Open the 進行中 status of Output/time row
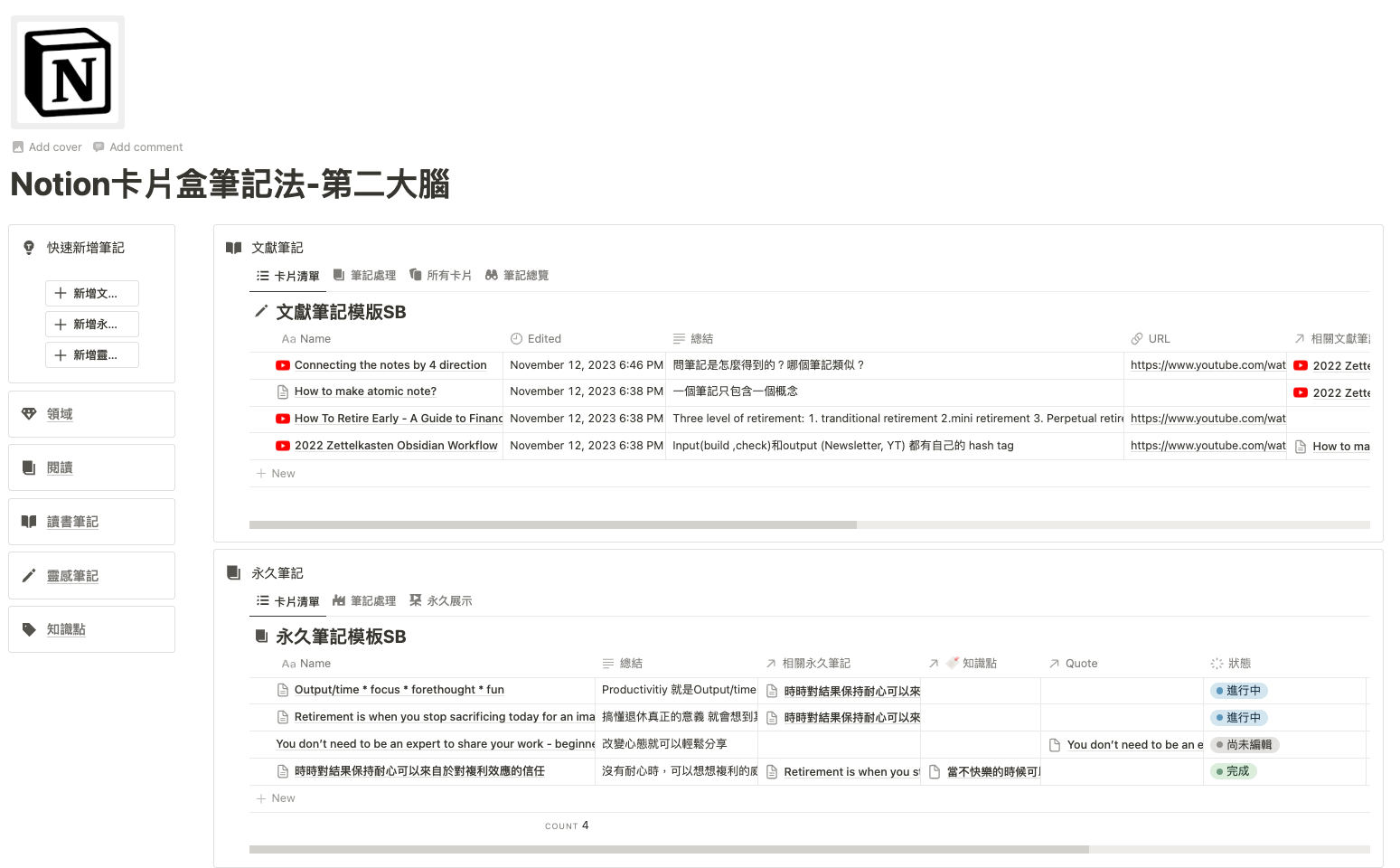The image size is (1400, 868). click(x=1238, y=691)
